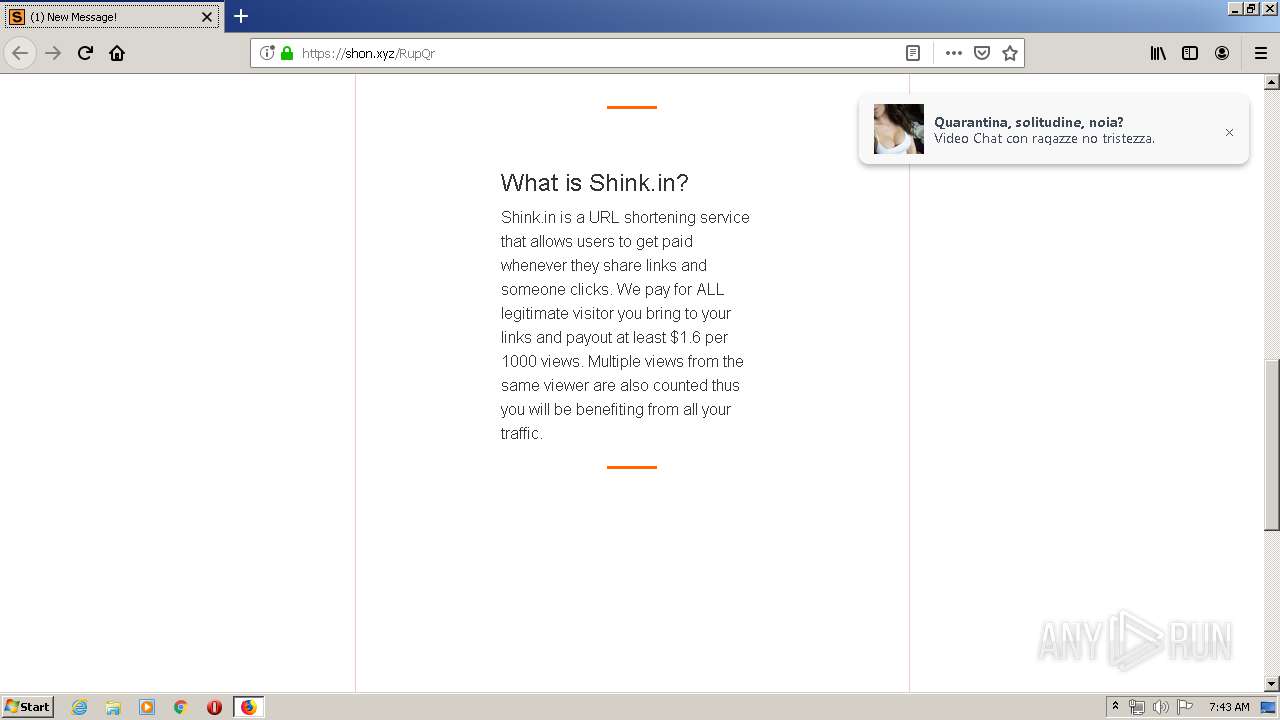Click the 7:43 AM system clock

tap(1229, 707)
